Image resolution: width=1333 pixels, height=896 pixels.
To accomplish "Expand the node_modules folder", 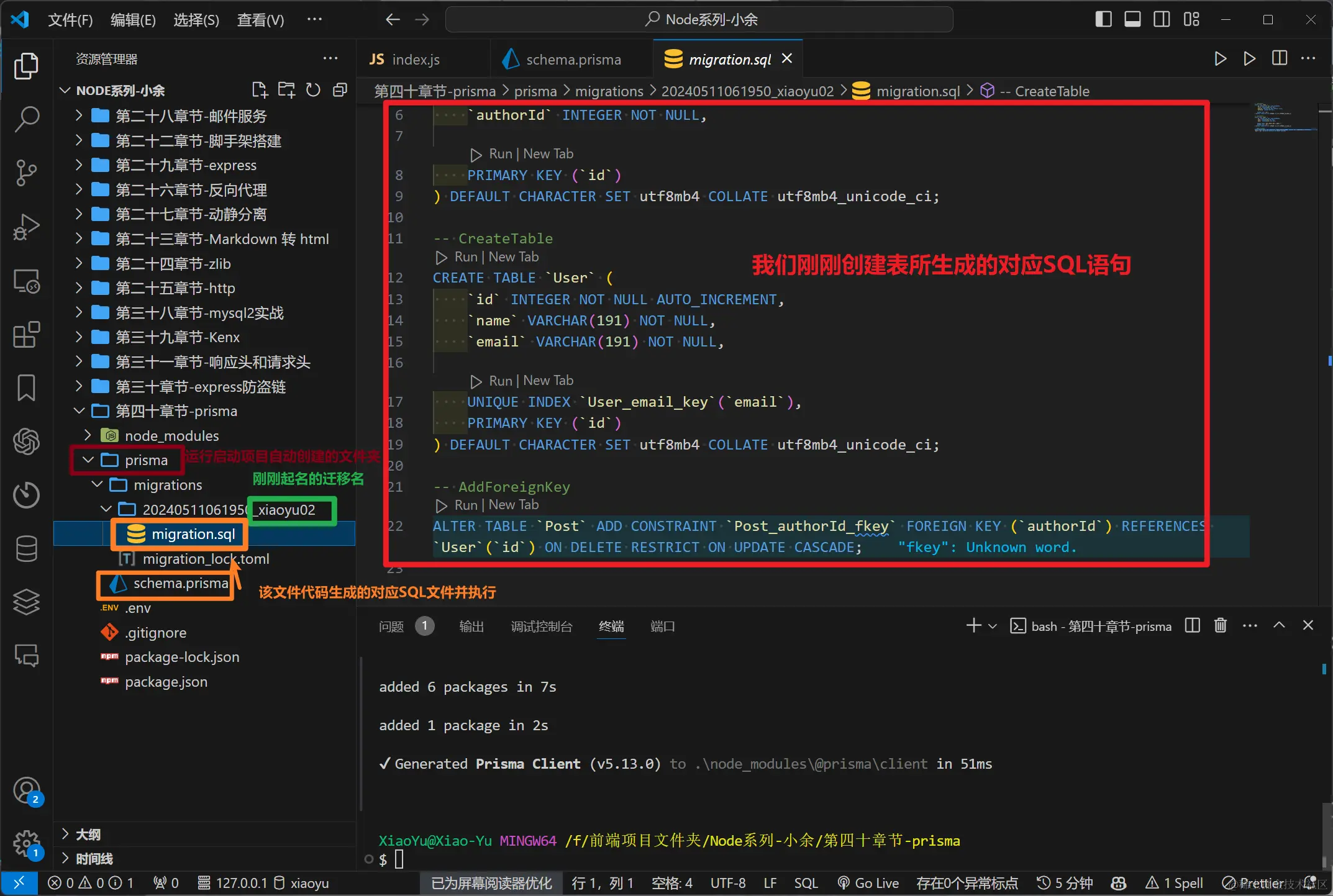I will pos(88,435).
